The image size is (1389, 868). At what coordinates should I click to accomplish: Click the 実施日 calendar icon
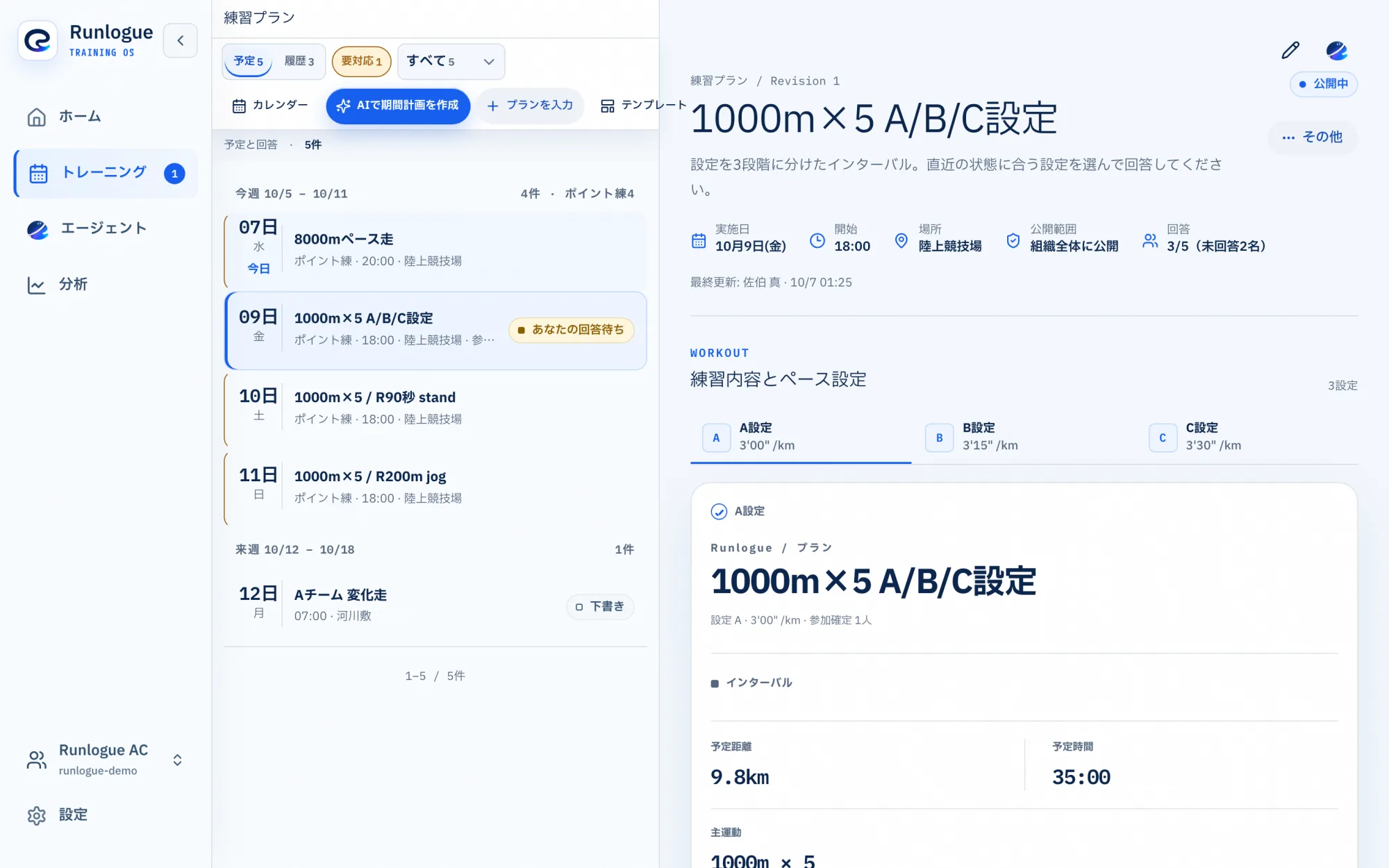point(699,241)
